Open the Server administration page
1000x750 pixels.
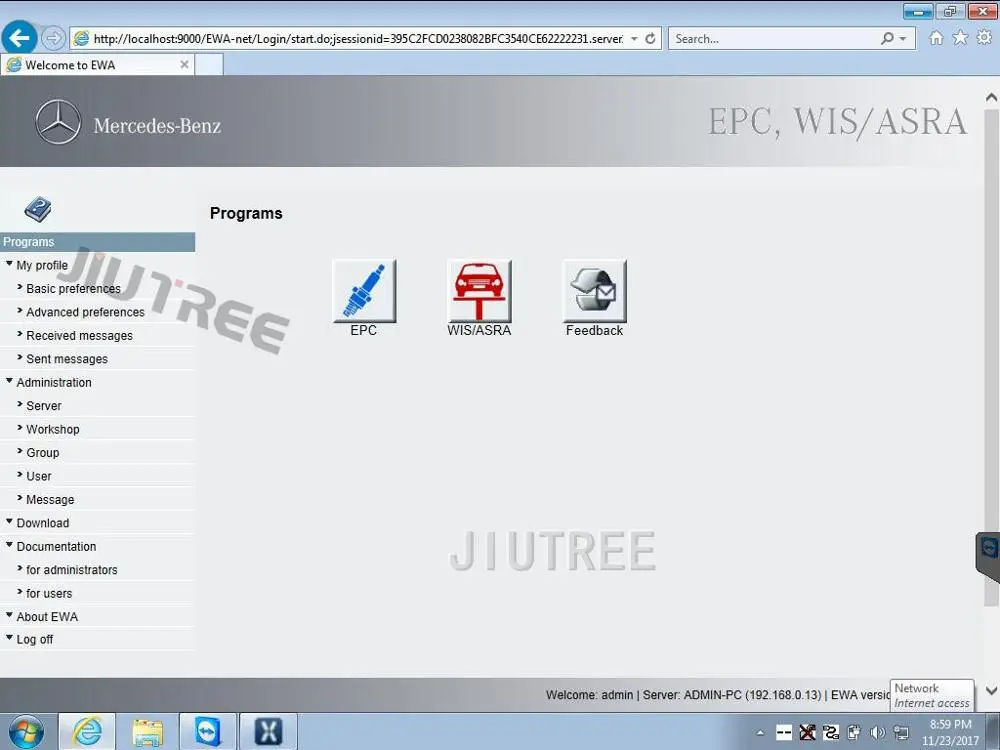click(x=44, y=406)
